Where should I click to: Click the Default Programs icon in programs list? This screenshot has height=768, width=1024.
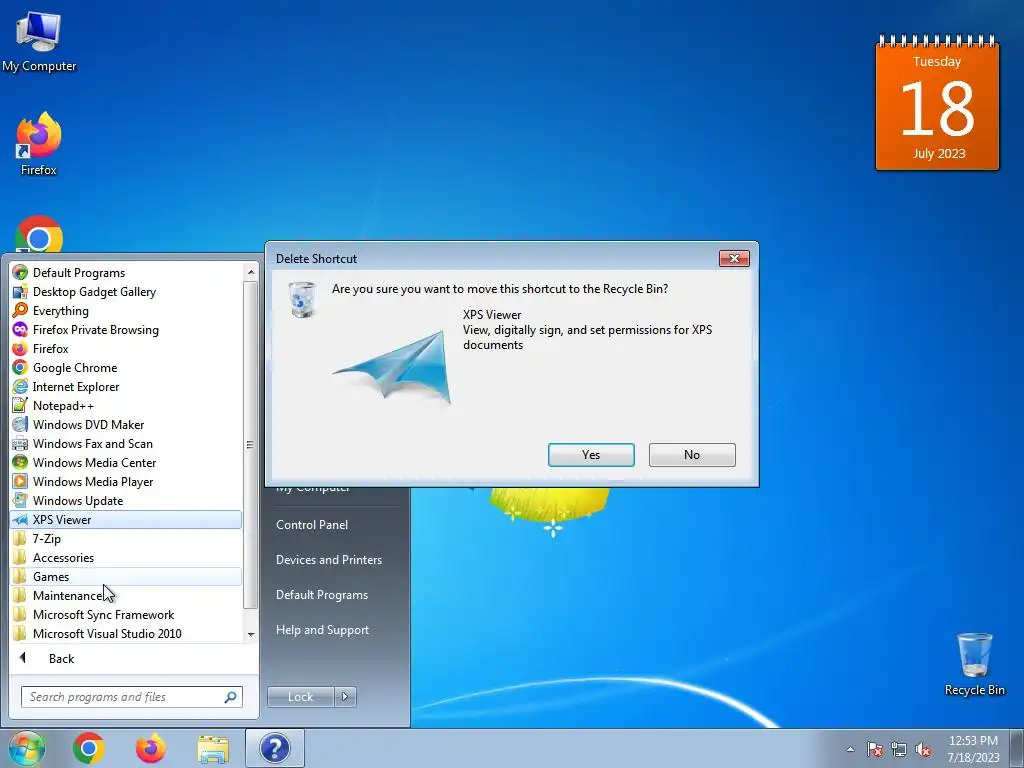[x=20, y=272]
